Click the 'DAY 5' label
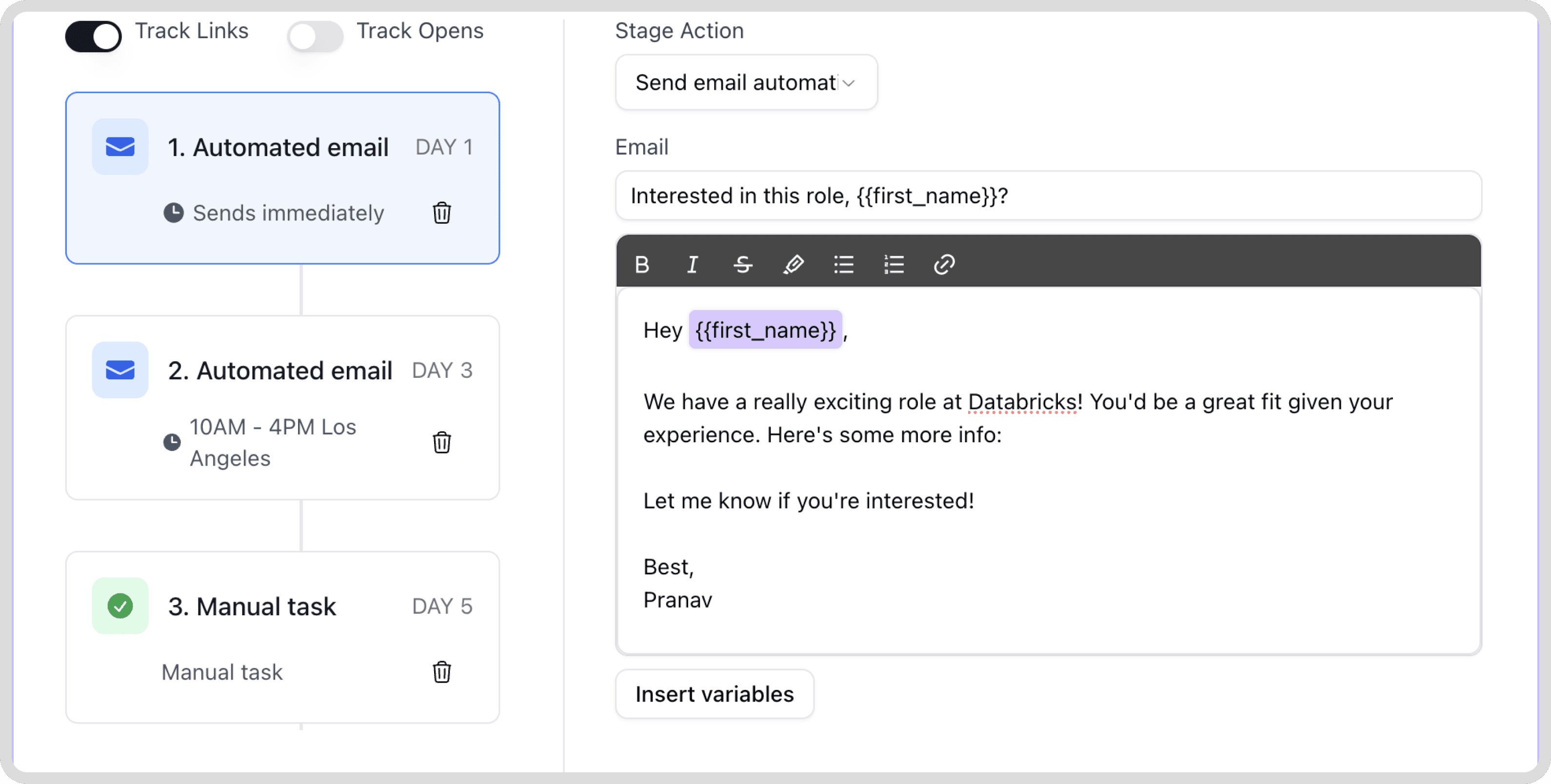Screen dimensions: 1551x784 click(x=442, y=607)
